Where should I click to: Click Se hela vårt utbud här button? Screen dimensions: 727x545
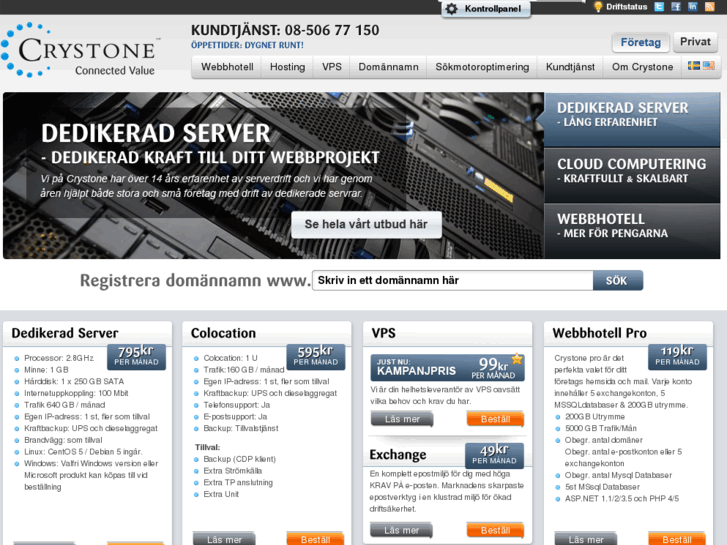point(366,224)
